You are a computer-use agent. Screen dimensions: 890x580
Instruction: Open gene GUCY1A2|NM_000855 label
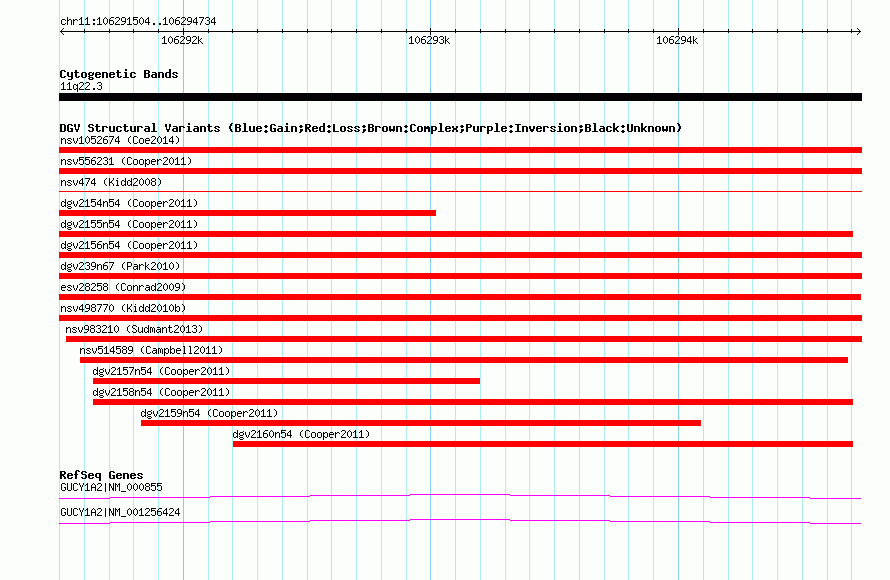111,487
